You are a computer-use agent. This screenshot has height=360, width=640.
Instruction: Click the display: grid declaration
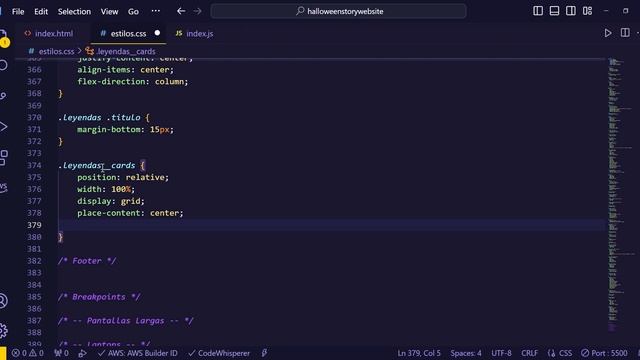tap(111, 201)
